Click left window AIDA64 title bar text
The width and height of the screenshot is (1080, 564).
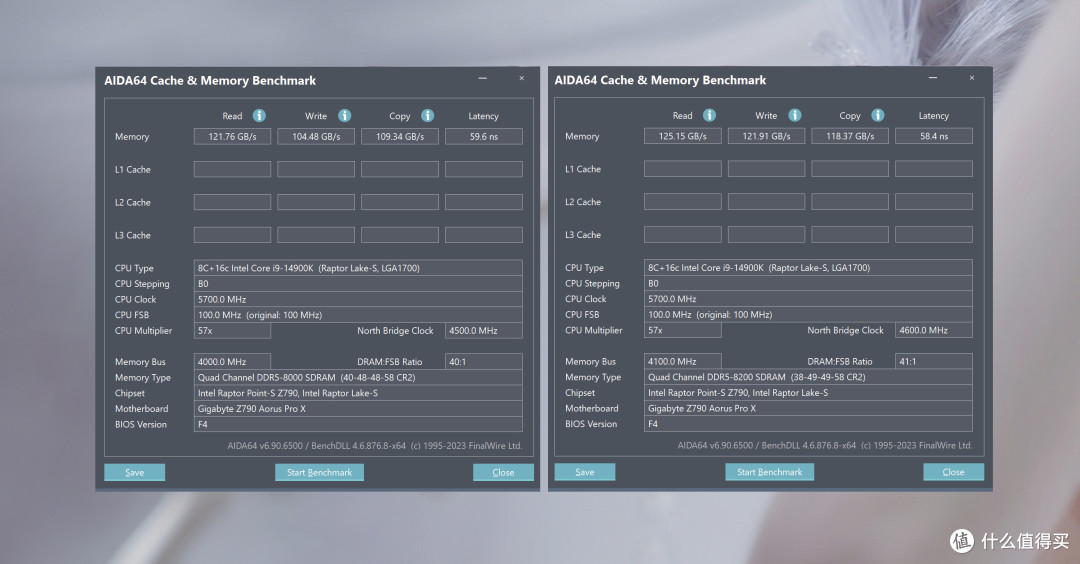(x=210, y=81)
